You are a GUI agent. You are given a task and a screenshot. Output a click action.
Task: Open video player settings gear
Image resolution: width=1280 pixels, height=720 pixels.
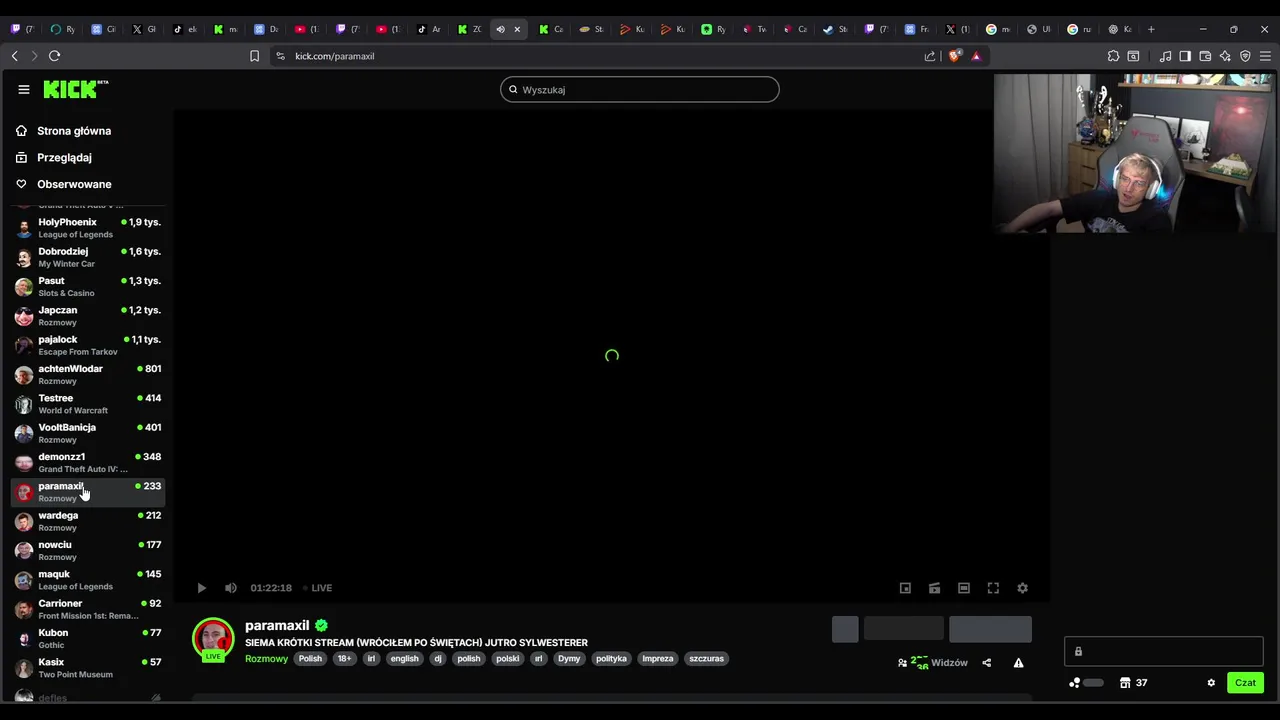click(x=1022, y=588)
